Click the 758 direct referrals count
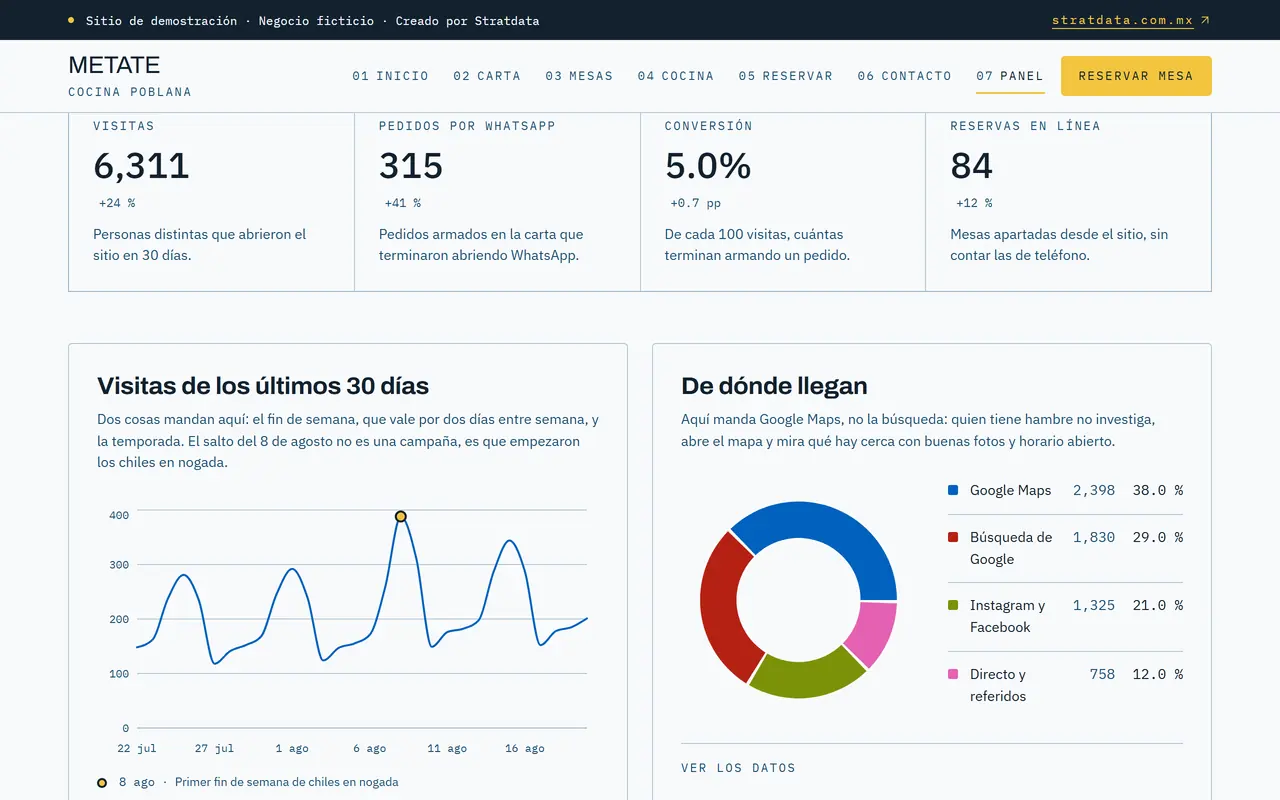 point(1102,674)
